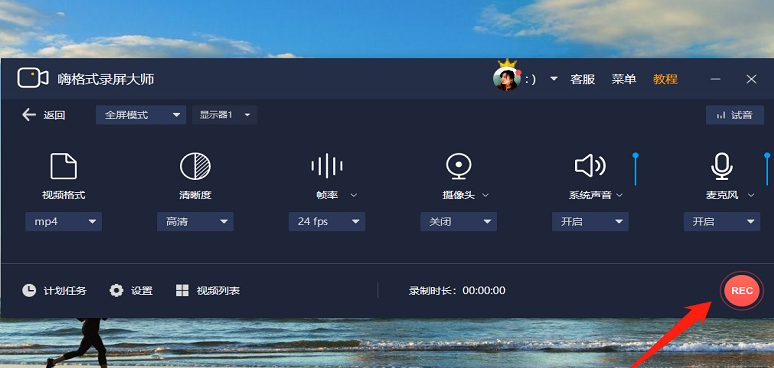Open the scheduled tasks clock icon
The image size is (774, 368).
coord(29,290)
